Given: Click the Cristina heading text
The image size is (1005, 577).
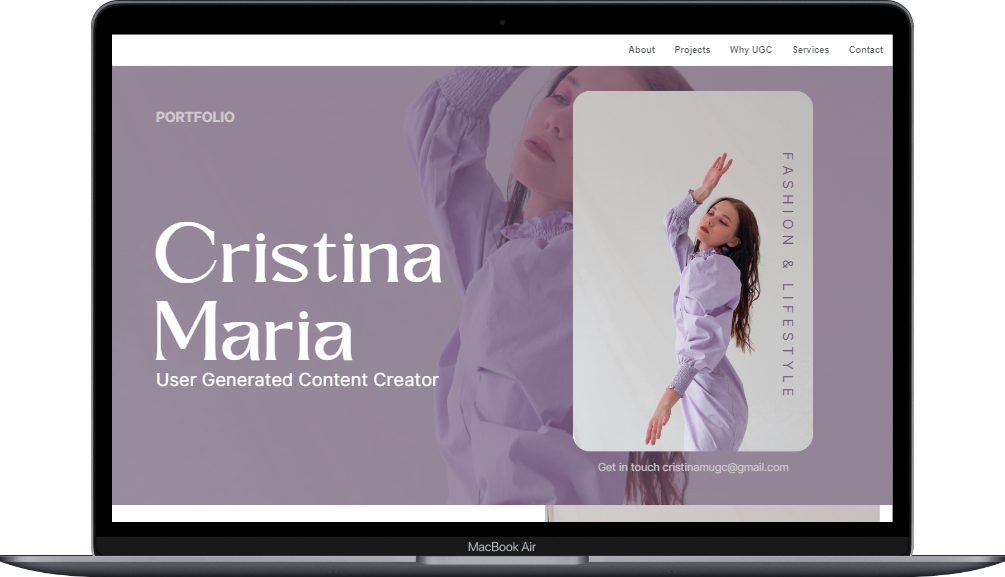Looking at the screenshot, I should pyautogui.click(x=298, y=253).
